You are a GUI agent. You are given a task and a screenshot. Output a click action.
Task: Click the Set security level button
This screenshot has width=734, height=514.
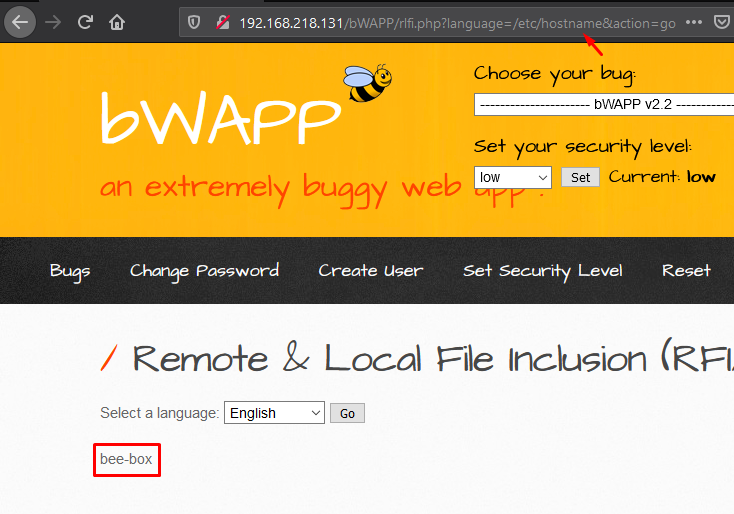tap(580, 177)
